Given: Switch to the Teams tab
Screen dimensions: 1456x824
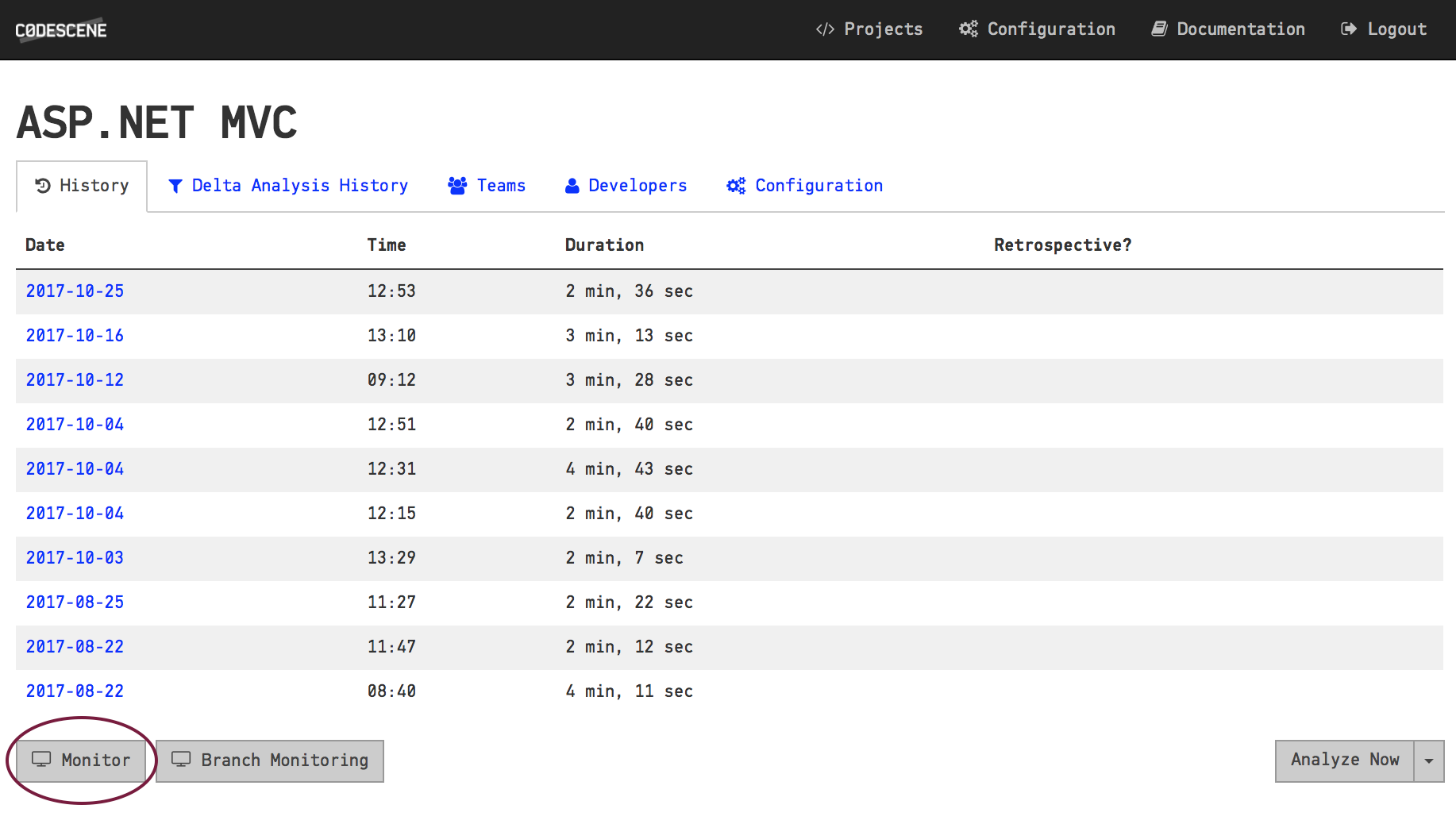Looking at the screenshot, I should [x=487, y=186].
